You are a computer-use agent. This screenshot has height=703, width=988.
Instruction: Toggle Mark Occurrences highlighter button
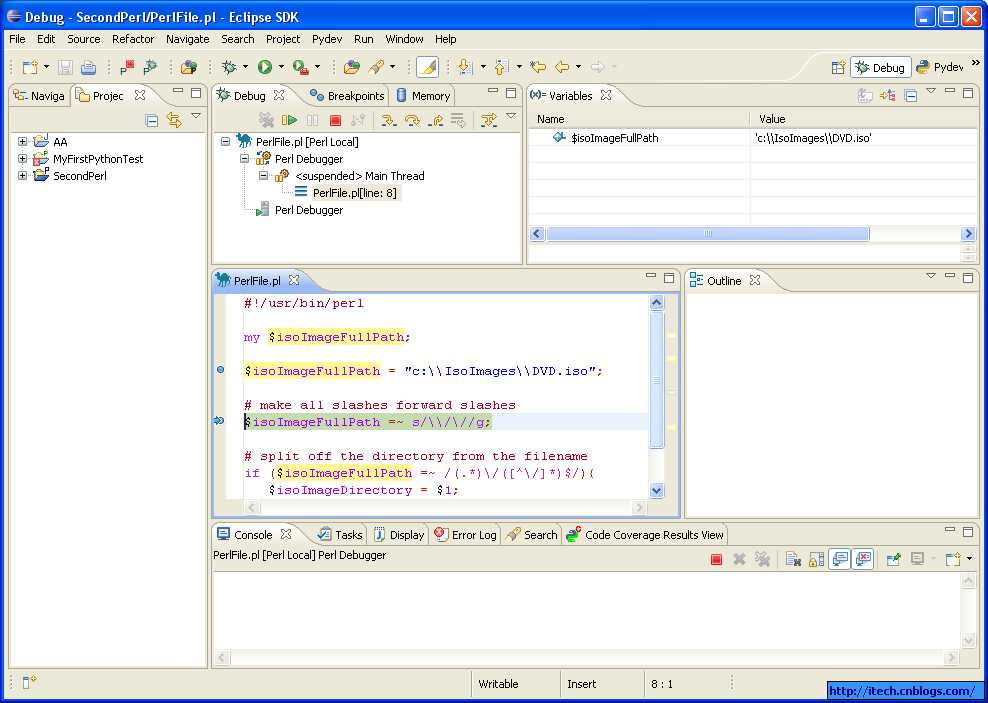tap(428, 67)
